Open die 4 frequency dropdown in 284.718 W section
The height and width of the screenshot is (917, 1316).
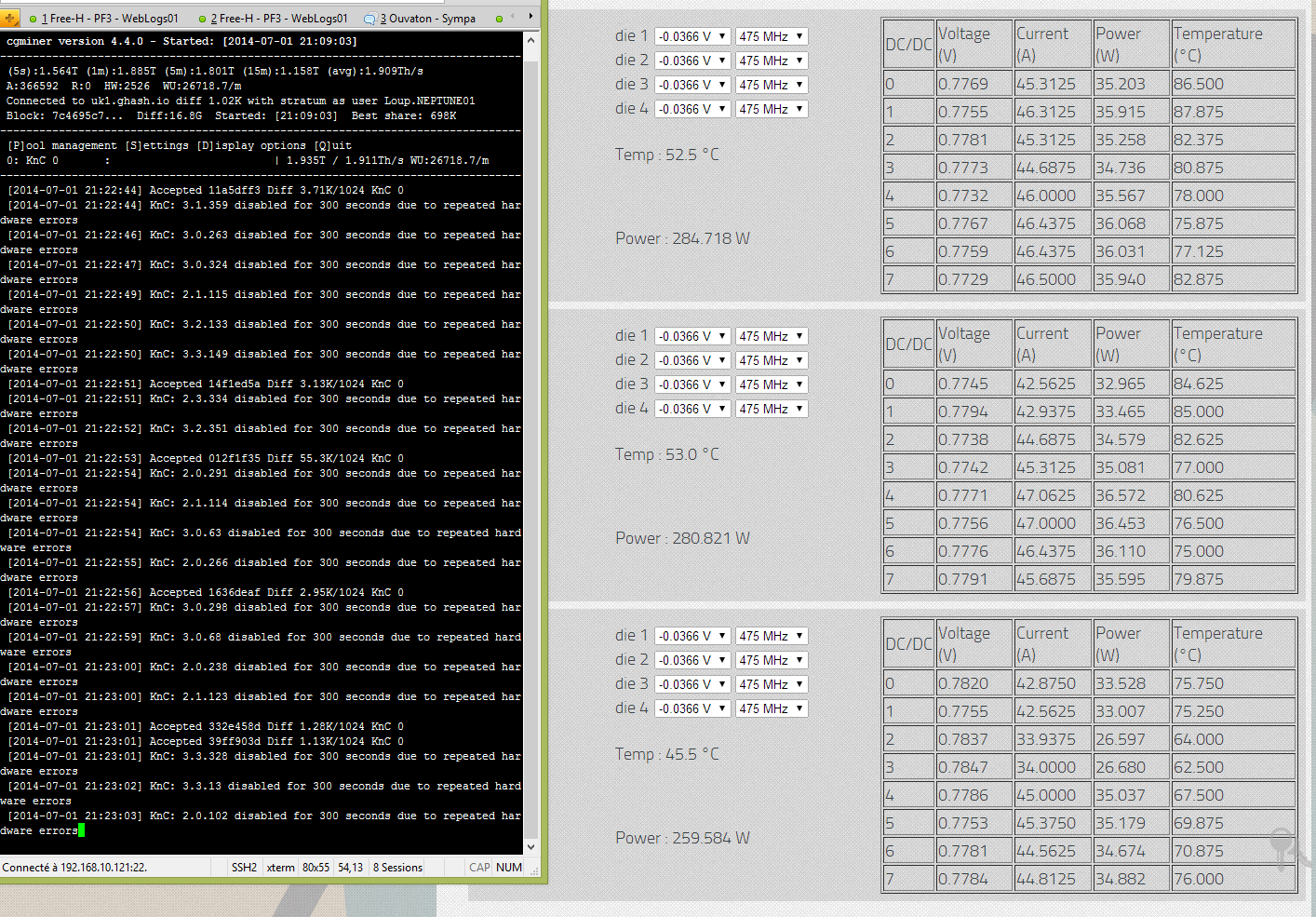tap(772, 109)
